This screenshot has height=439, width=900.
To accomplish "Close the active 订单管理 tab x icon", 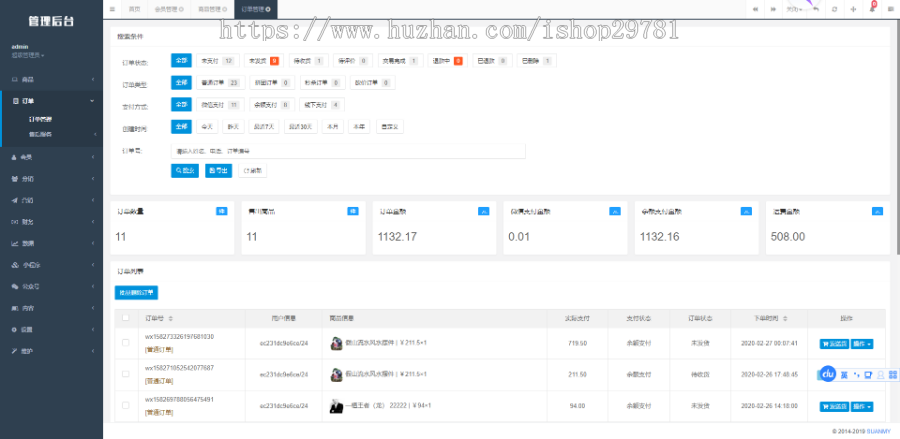I will (268, 9).
